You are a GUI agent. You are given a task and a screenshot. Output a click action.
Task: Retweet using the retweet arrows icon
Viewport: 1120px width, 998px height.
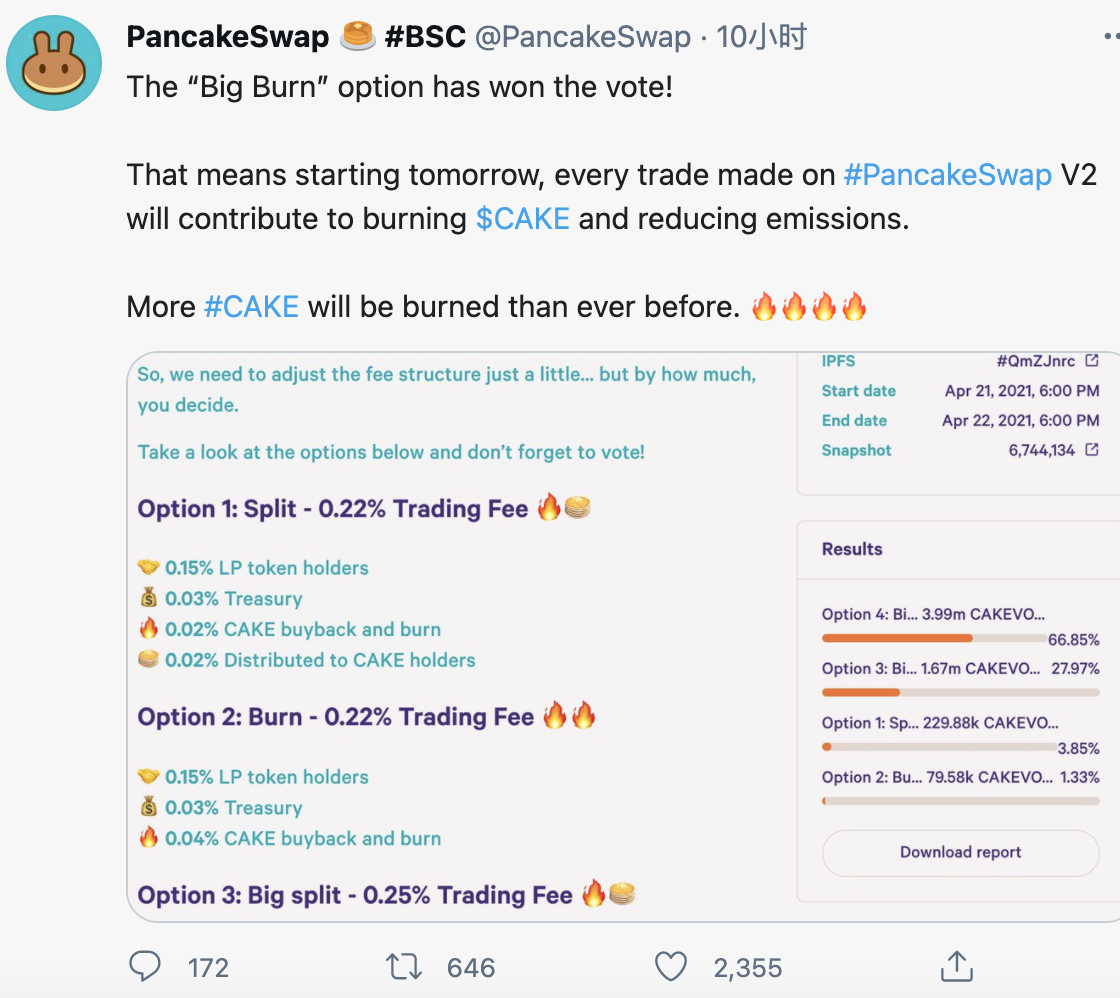point(404,967)
